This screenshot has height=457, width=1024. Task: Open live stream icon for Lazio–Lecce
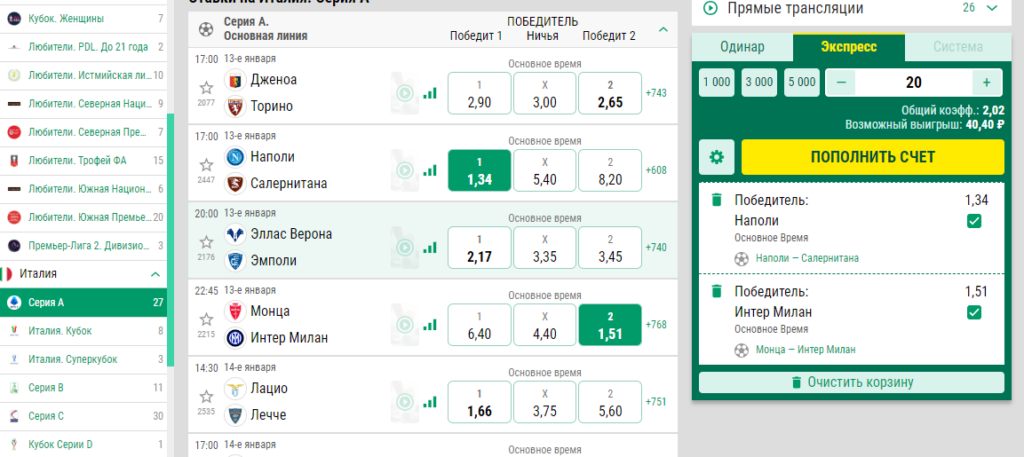tap(405, 402)
